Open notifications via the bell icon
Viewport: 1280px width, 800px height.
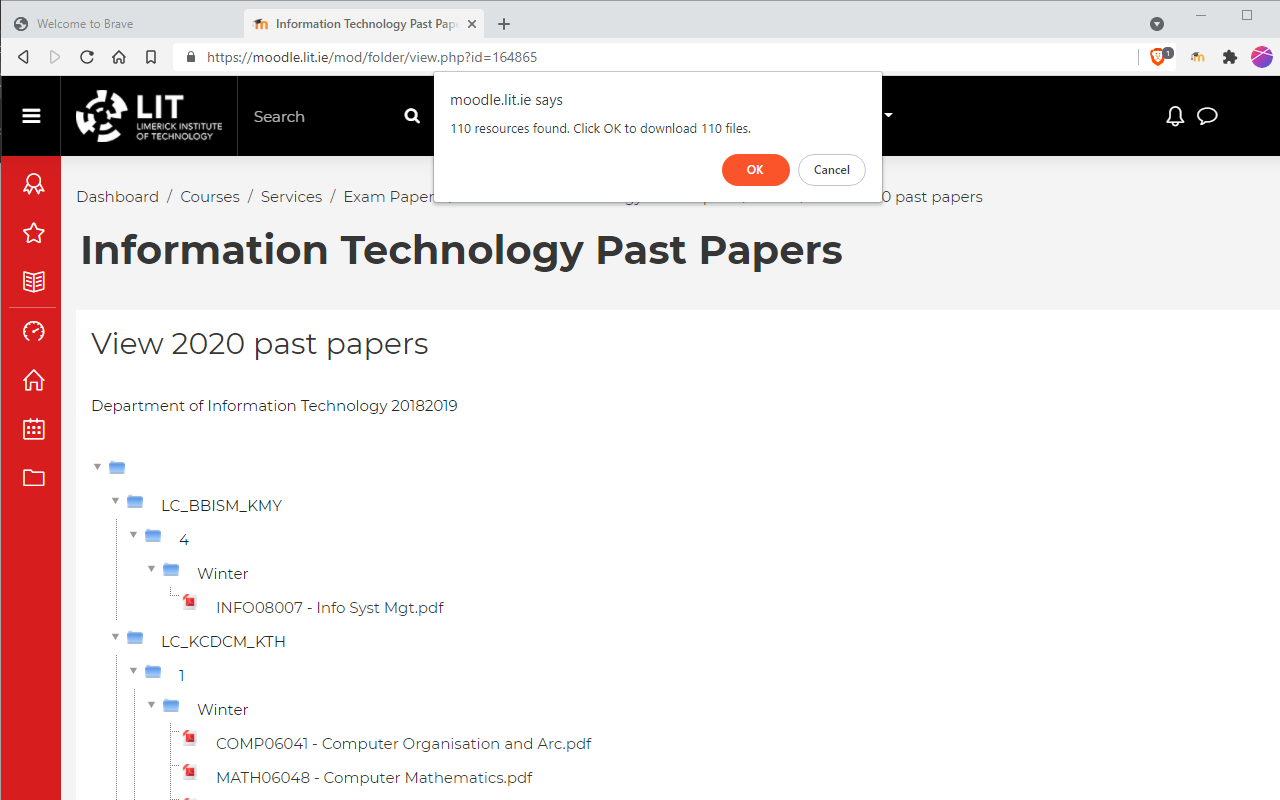[x=1175, y=116]
